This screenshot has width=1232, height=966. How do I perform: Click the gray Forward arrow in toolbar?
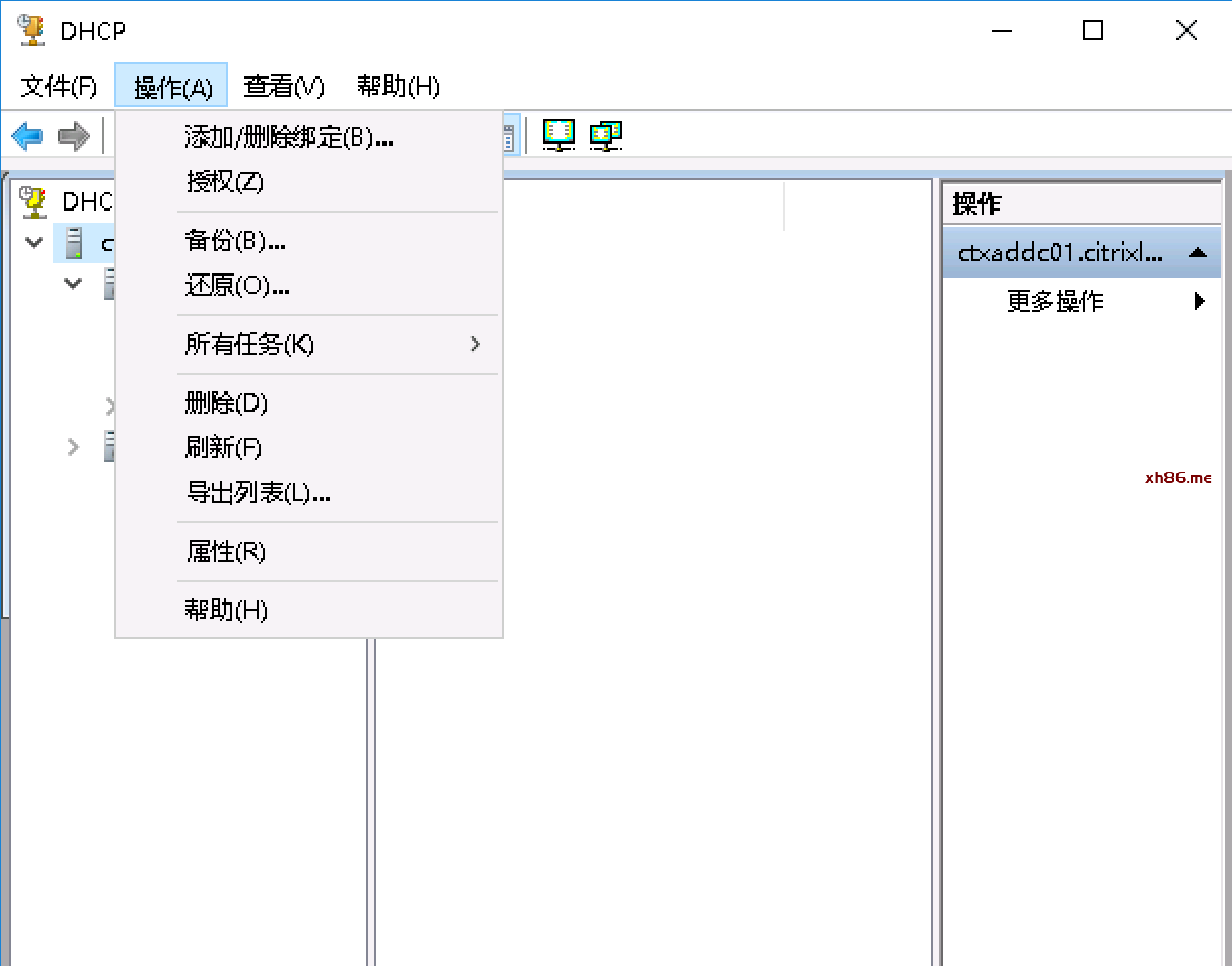click(73, 136)
